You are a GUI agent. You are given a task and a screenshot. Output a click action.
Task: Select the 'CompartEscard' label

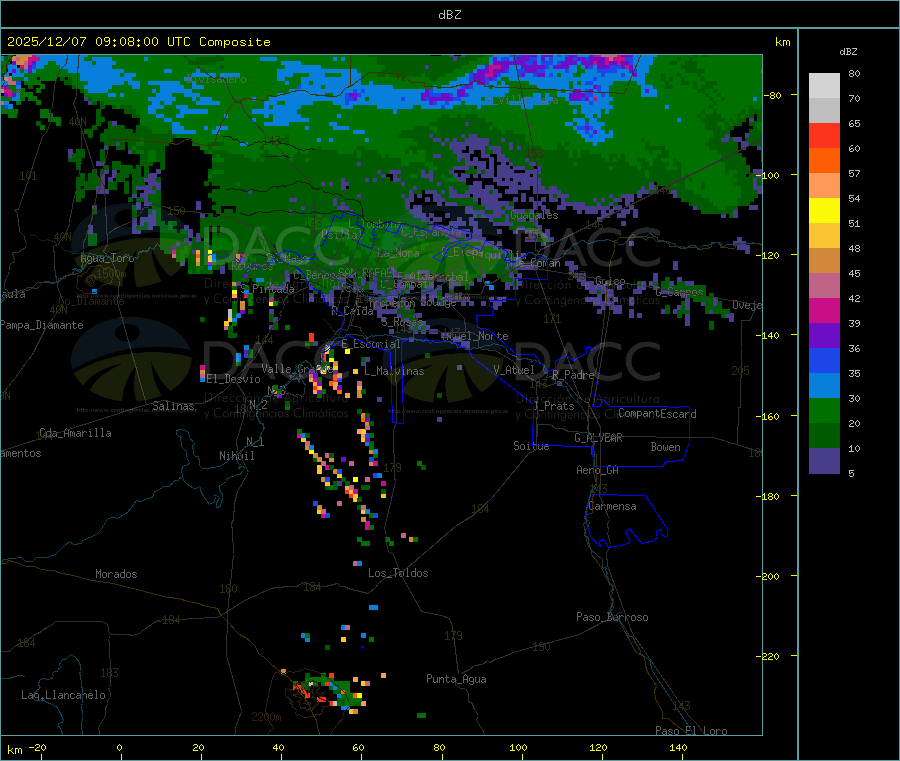657,414
